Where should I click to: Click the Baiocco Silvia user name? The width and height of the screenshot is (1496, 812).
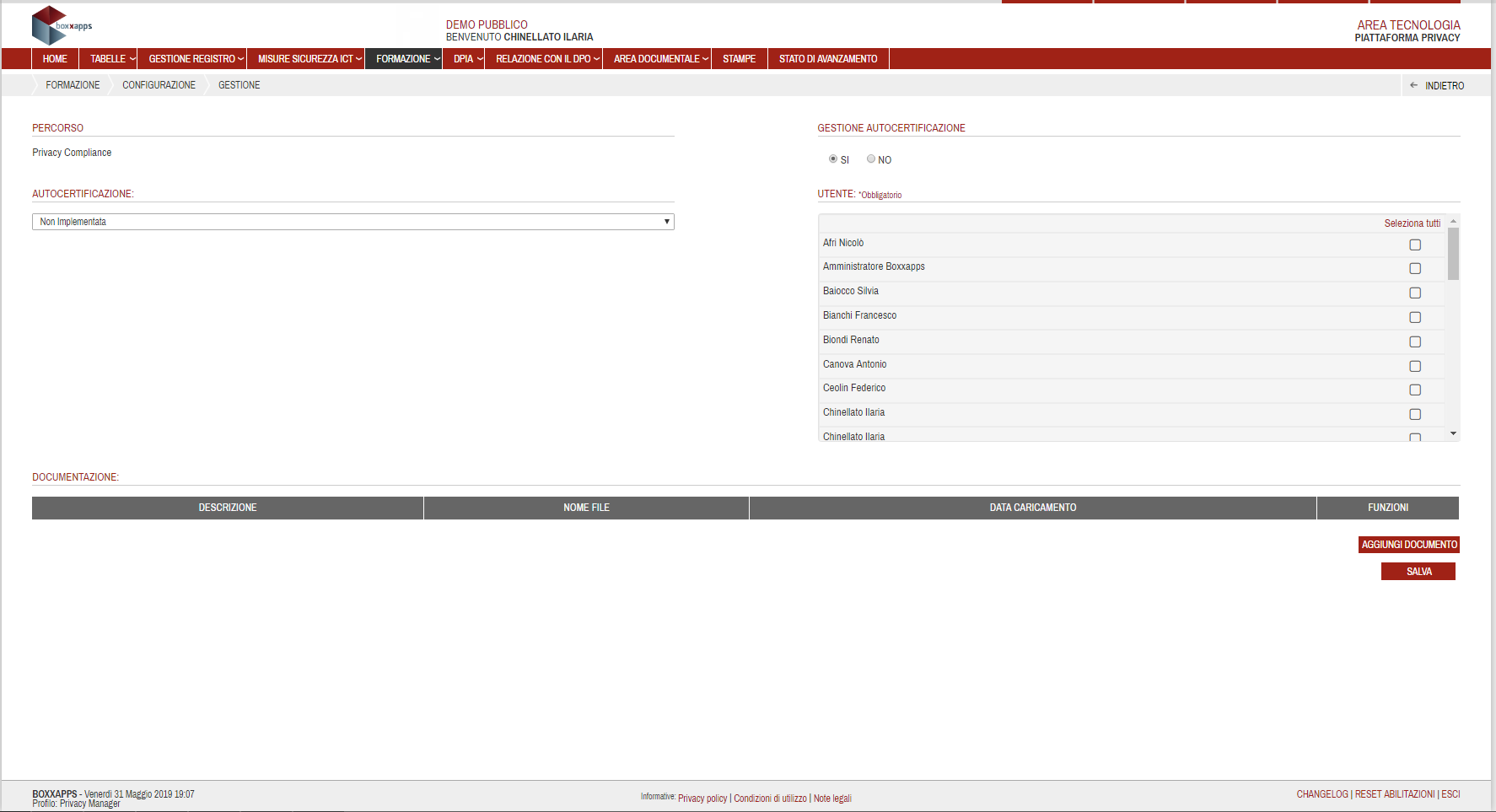pyautogui.click(x=851, y=291)
